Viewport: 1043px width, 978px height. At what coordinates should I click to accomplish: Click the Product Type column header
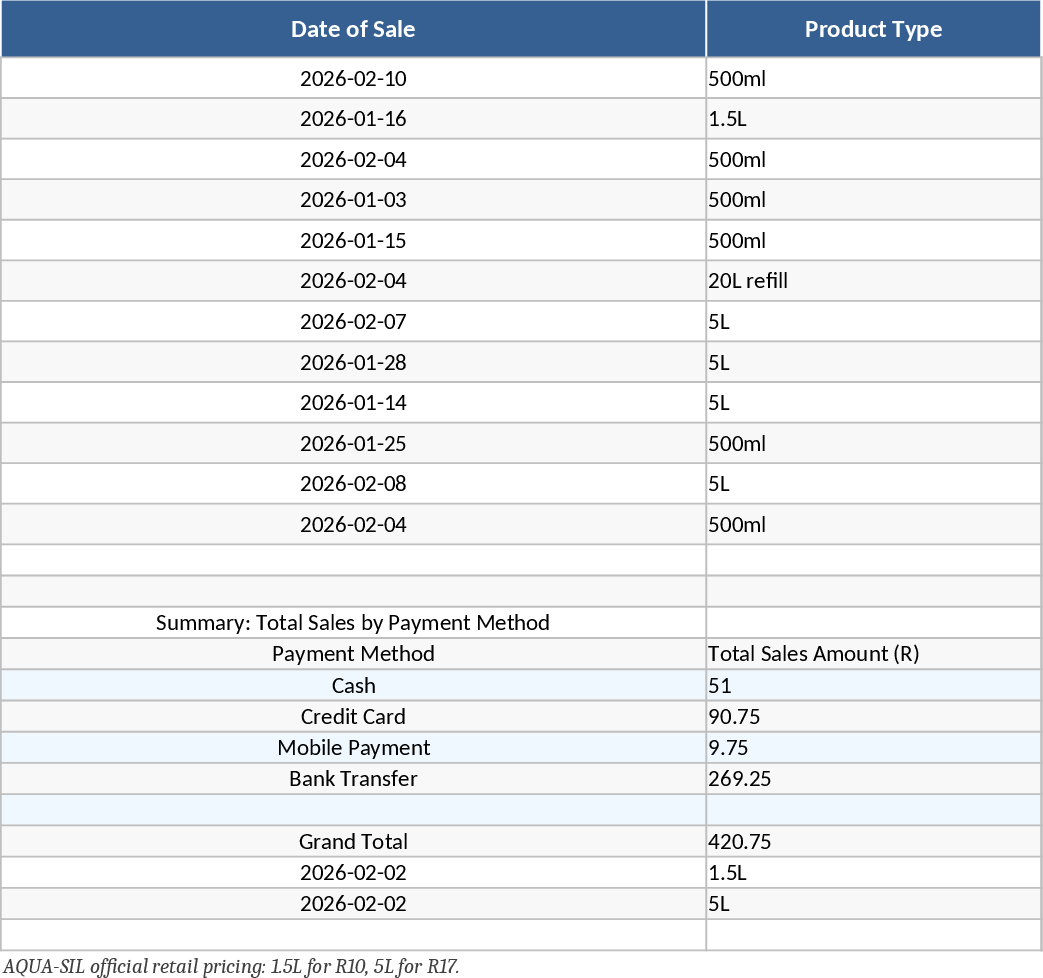tap(873, 29)
